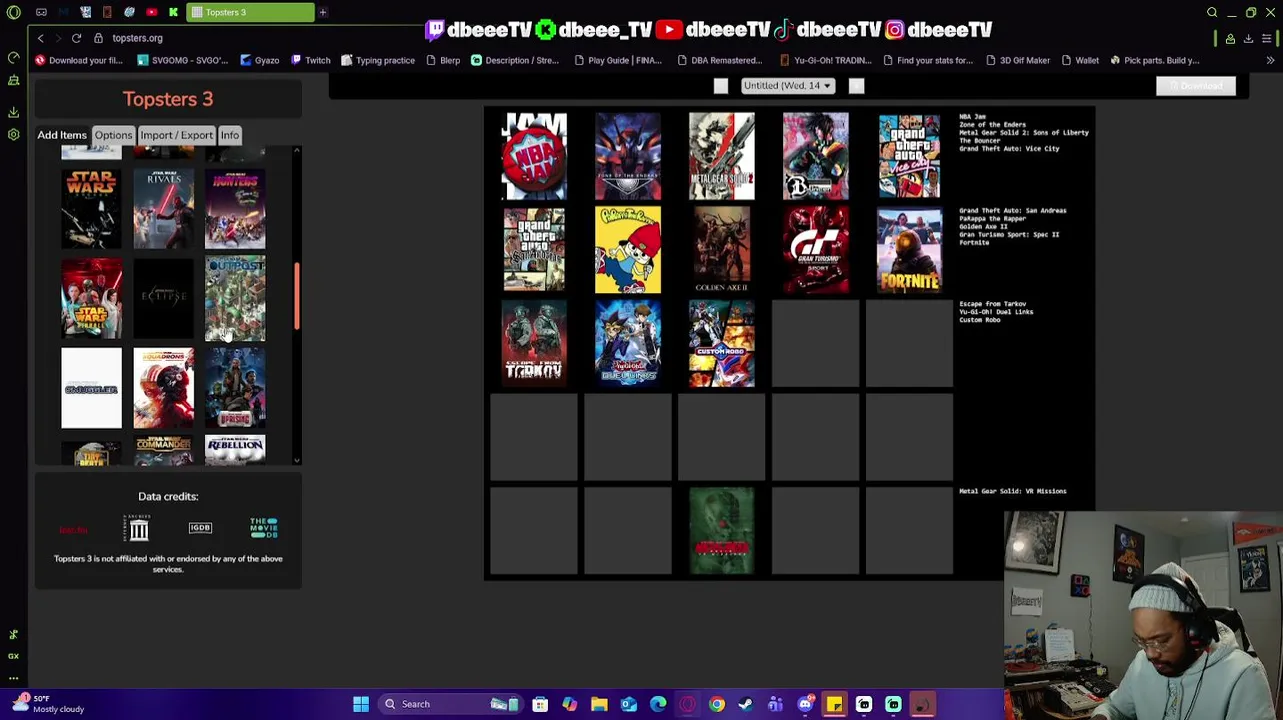Select the Star Wars Outpost search result
Screen dimensions: 1283x720
236,299
